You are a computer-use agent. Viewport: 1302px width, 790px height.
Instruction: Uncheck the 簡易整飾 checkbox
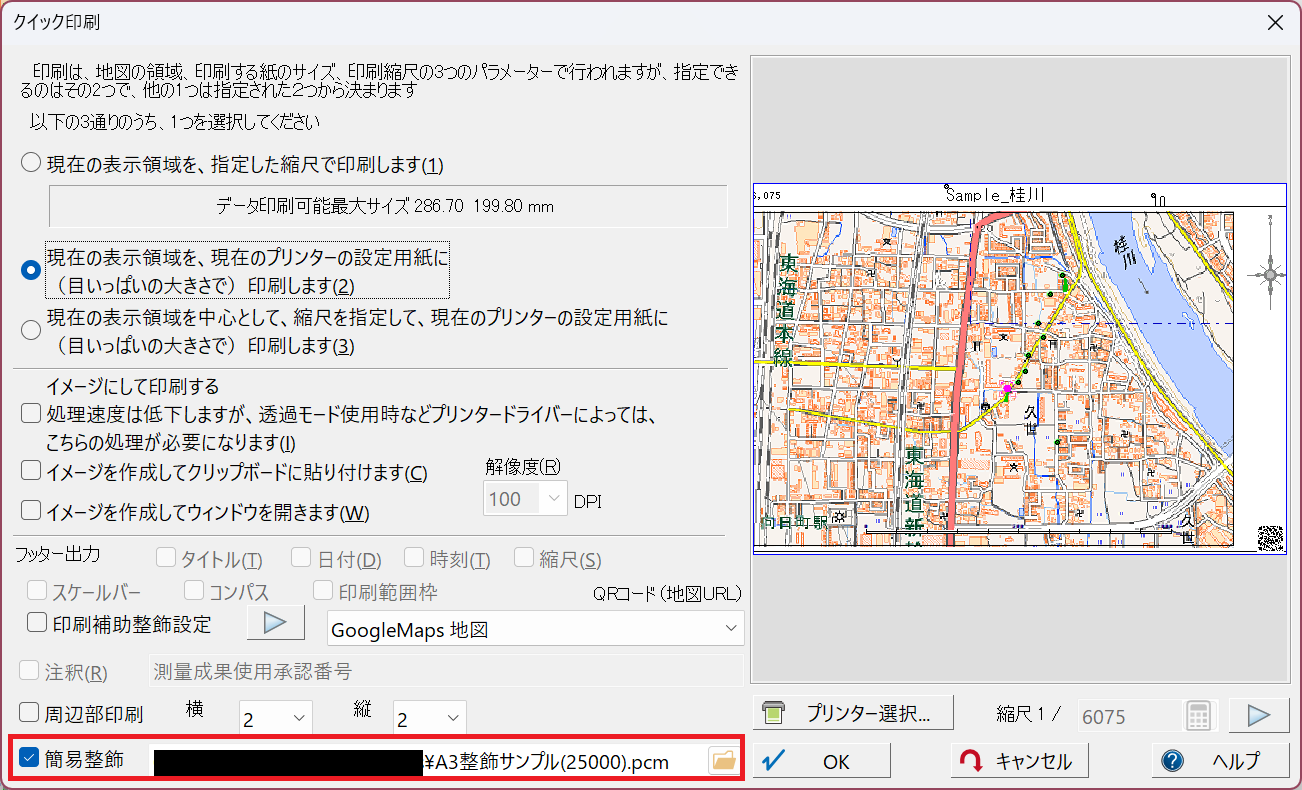click(28, 759)
